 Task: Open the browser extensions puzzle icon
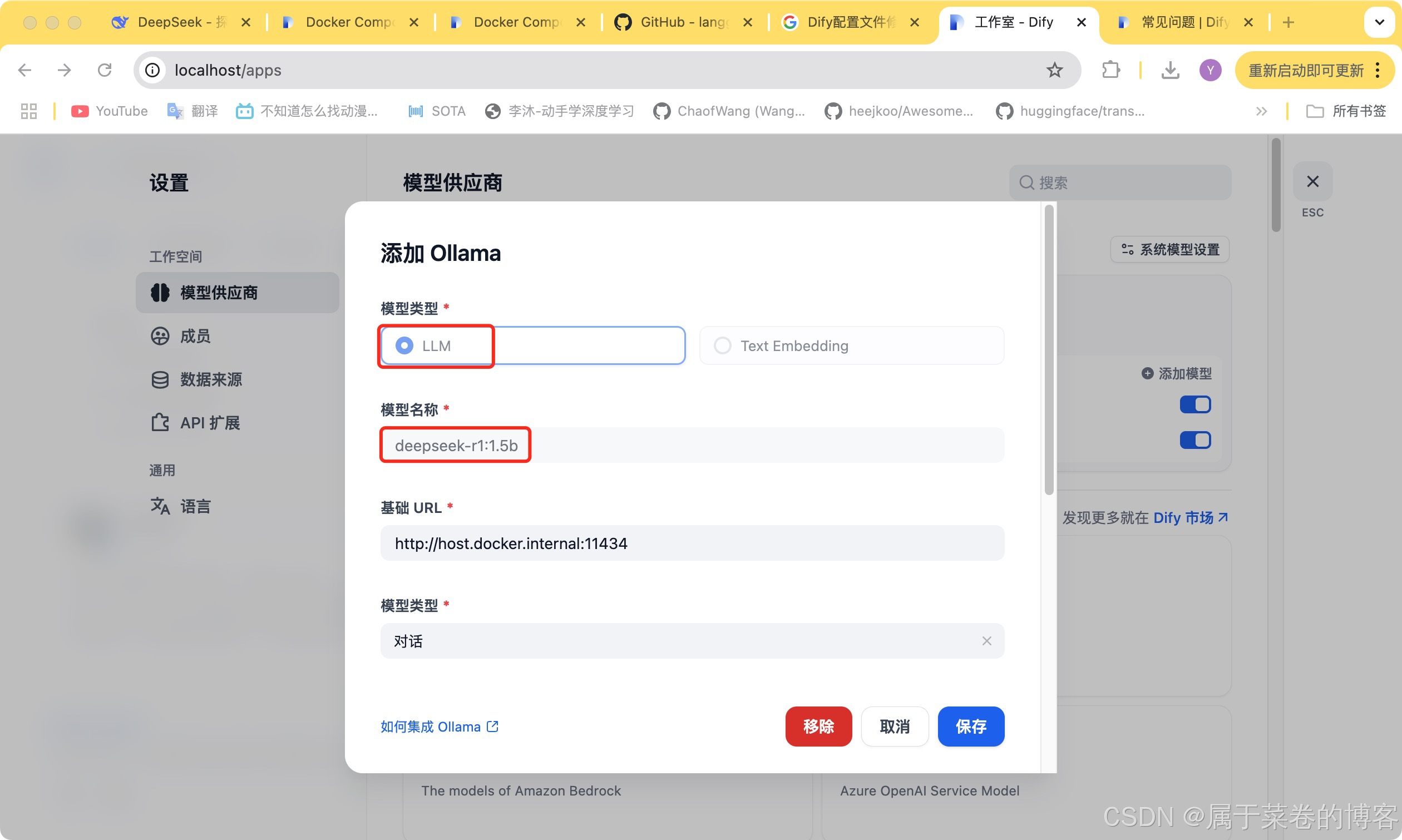[x=1110, y=70]
